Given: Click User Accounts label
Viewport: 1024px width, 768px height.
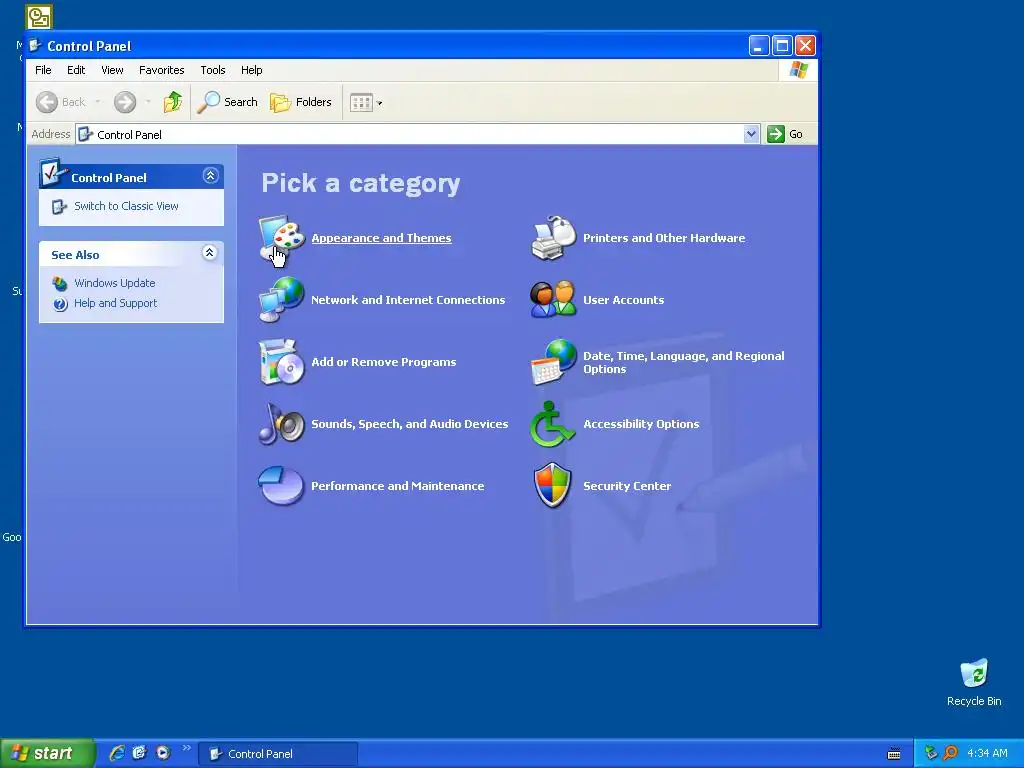Looking at the screenshot, I should pos(623,300).
